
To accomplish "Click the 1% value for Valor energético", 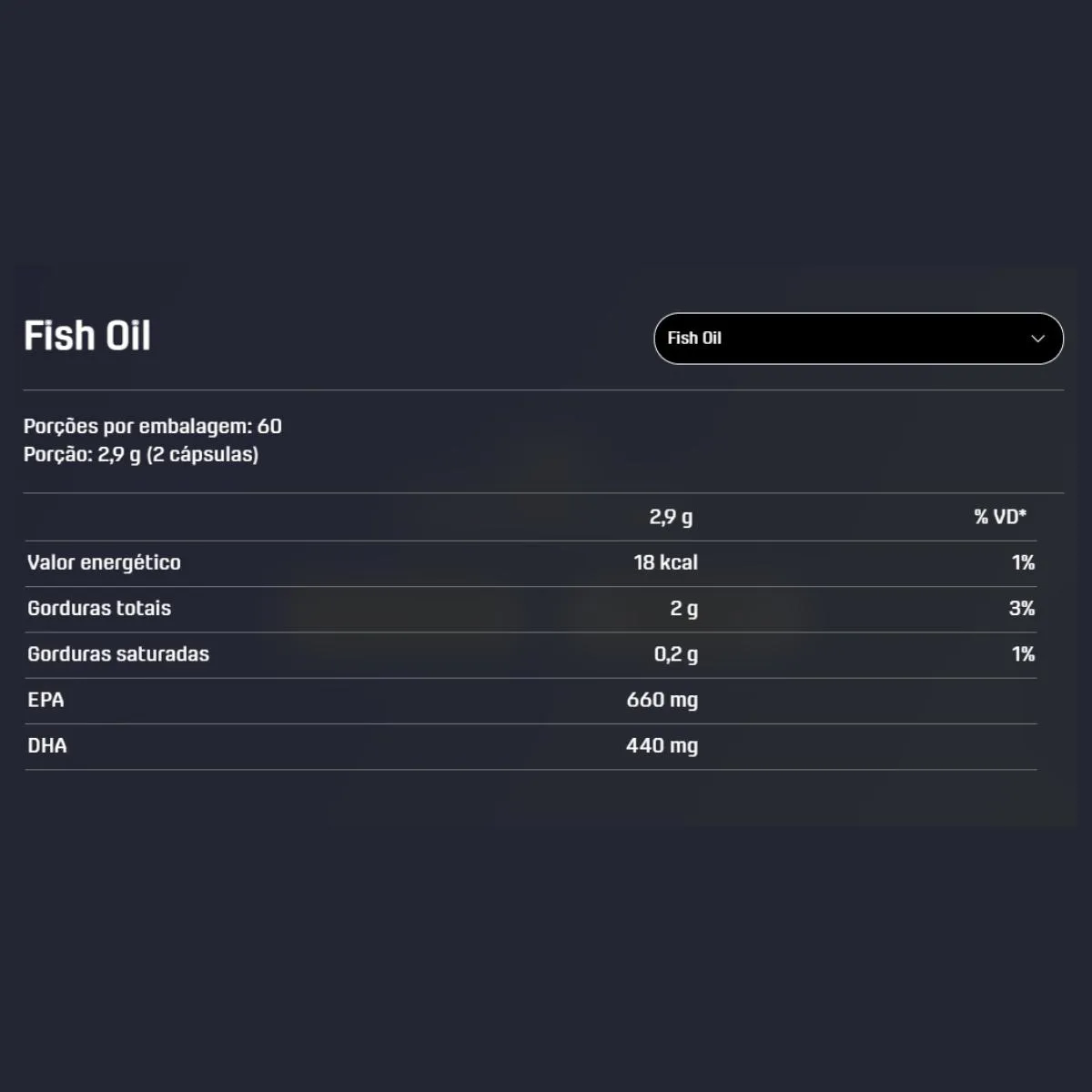I will (x=1024, y=562).
